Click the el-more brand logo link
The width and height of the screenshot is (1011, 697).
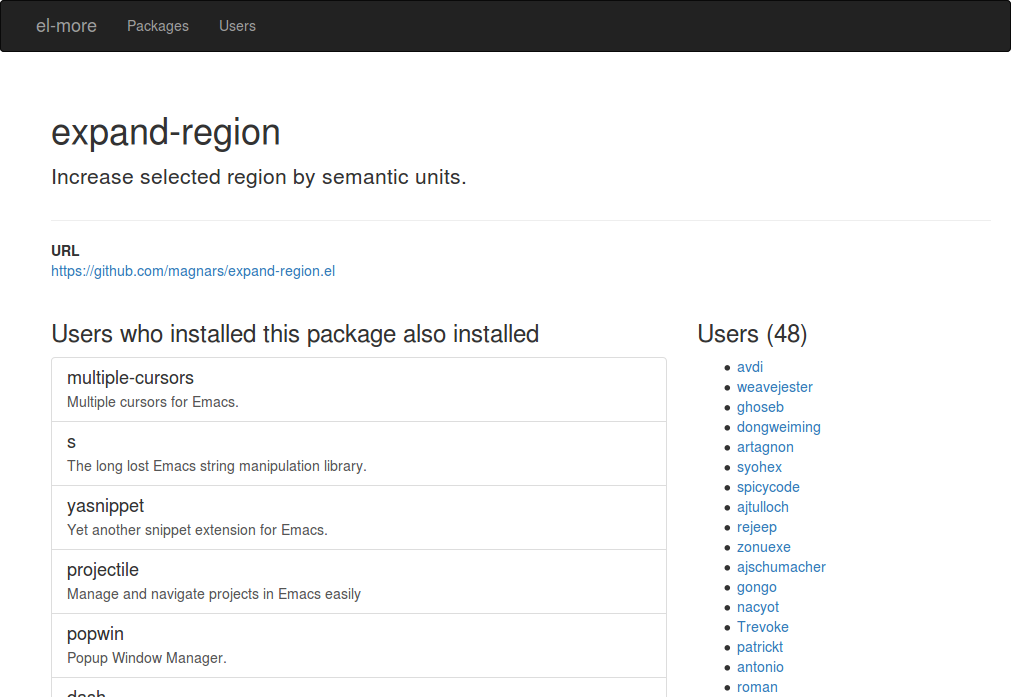[66, 26]
